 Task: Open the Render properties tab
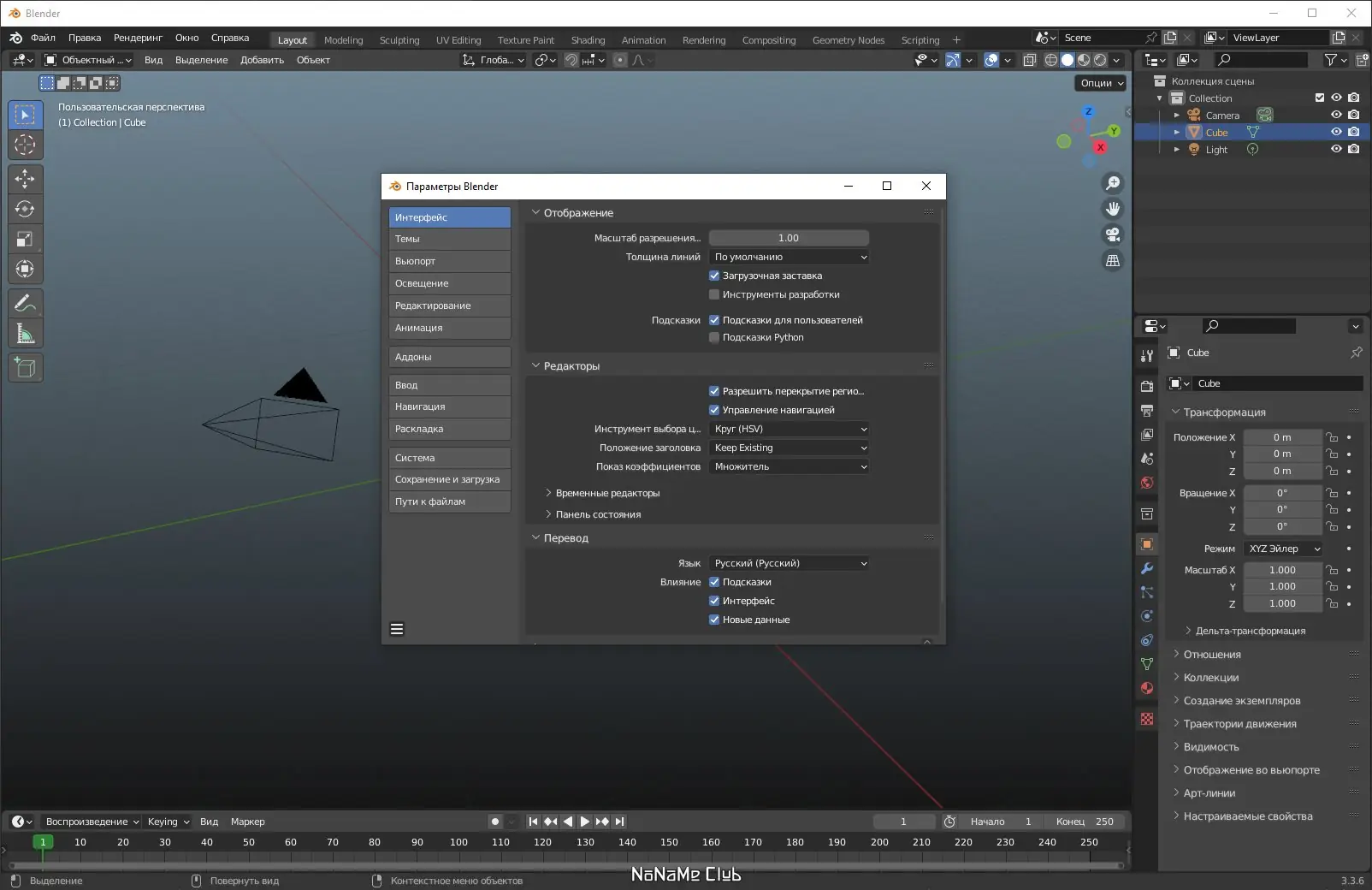click(x=1147, y=387)
